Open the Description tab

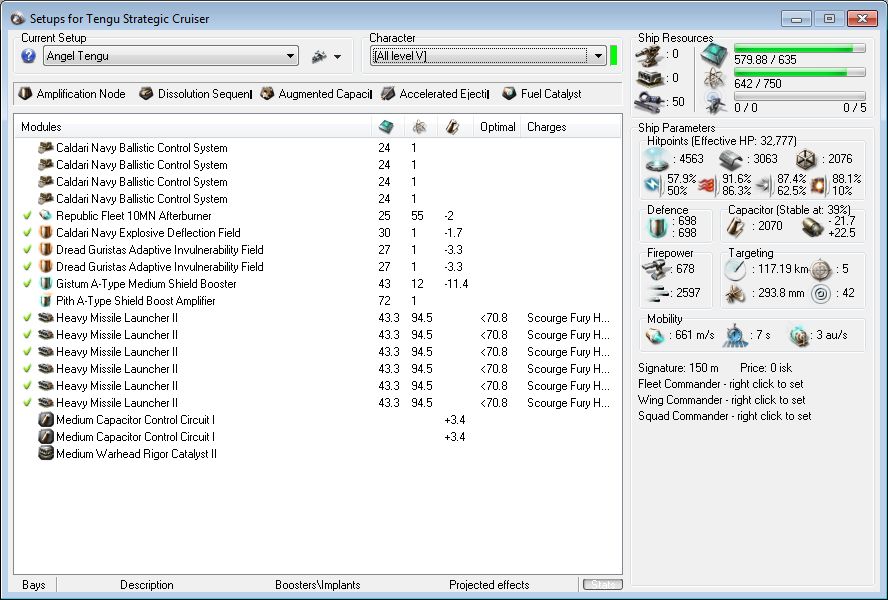point(147,585)
